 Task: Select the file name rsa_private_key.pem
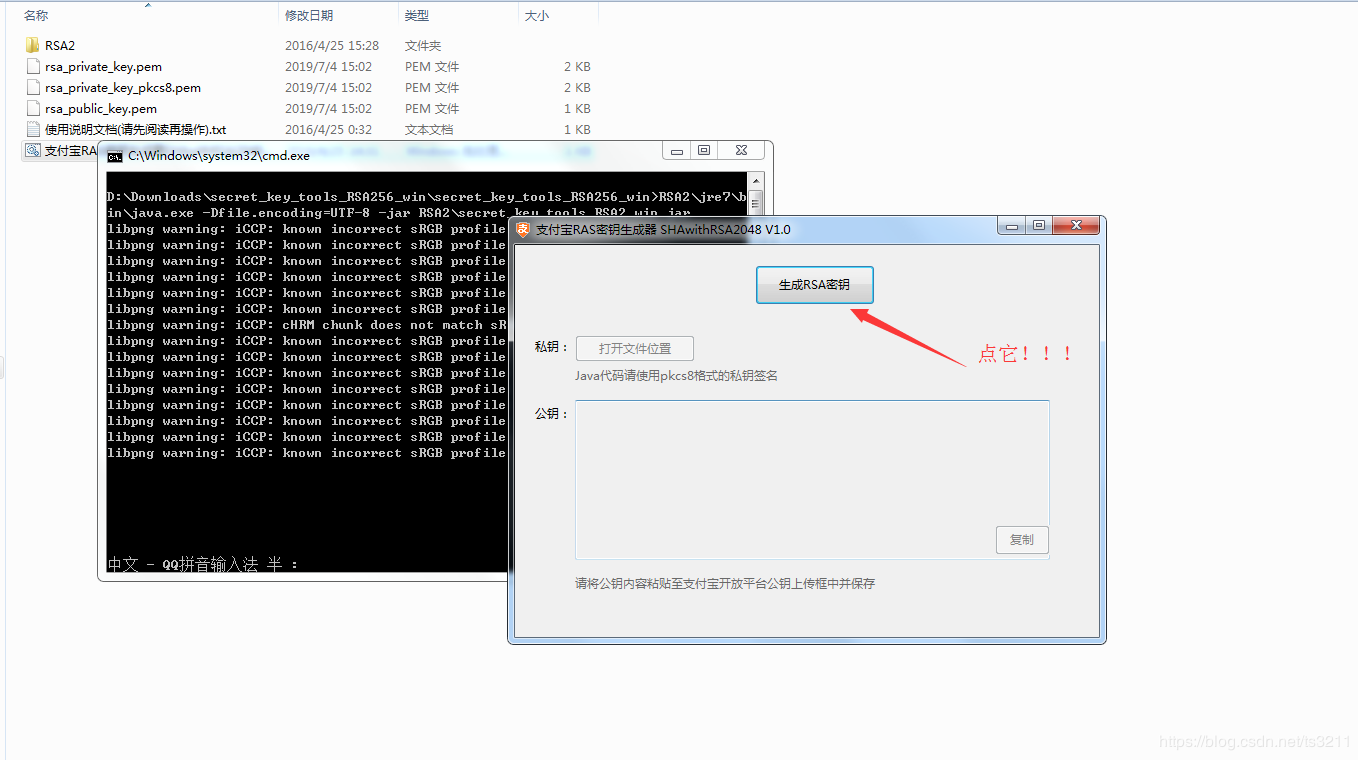click(x=103, y=66)
